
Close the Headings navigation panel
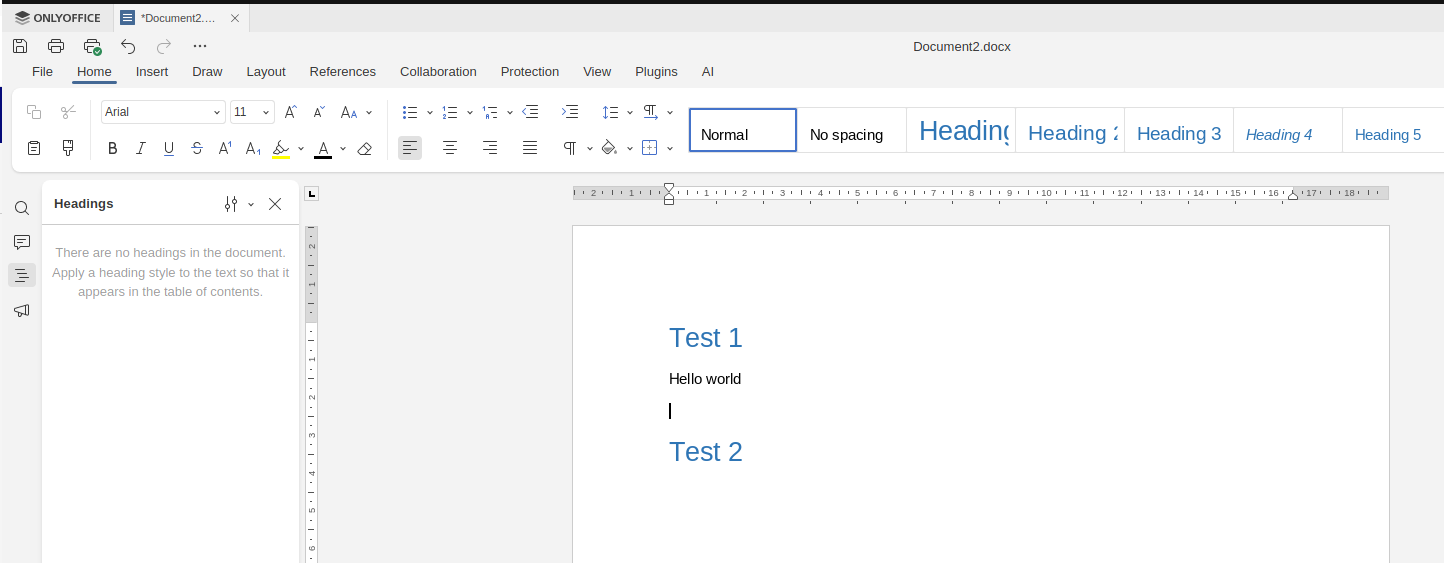click(275, 204)
